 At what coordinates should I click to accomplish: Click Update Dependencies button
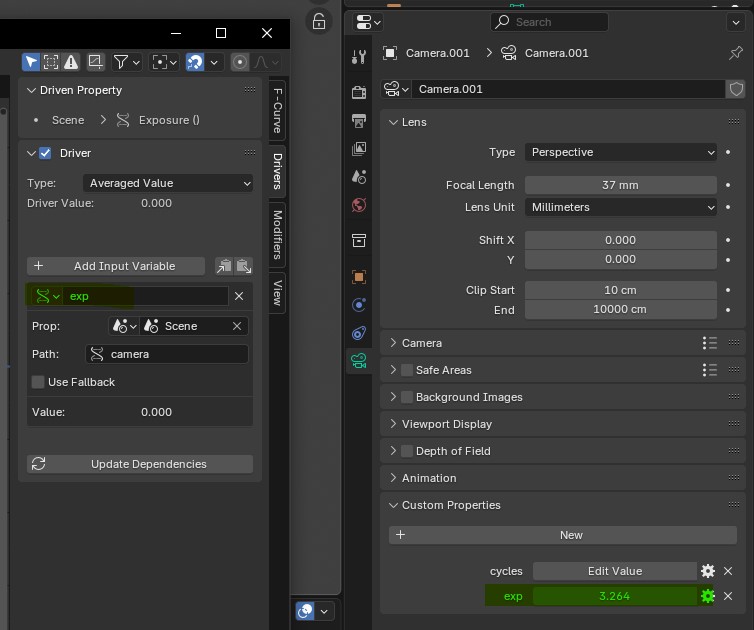(x=140, y=464)
